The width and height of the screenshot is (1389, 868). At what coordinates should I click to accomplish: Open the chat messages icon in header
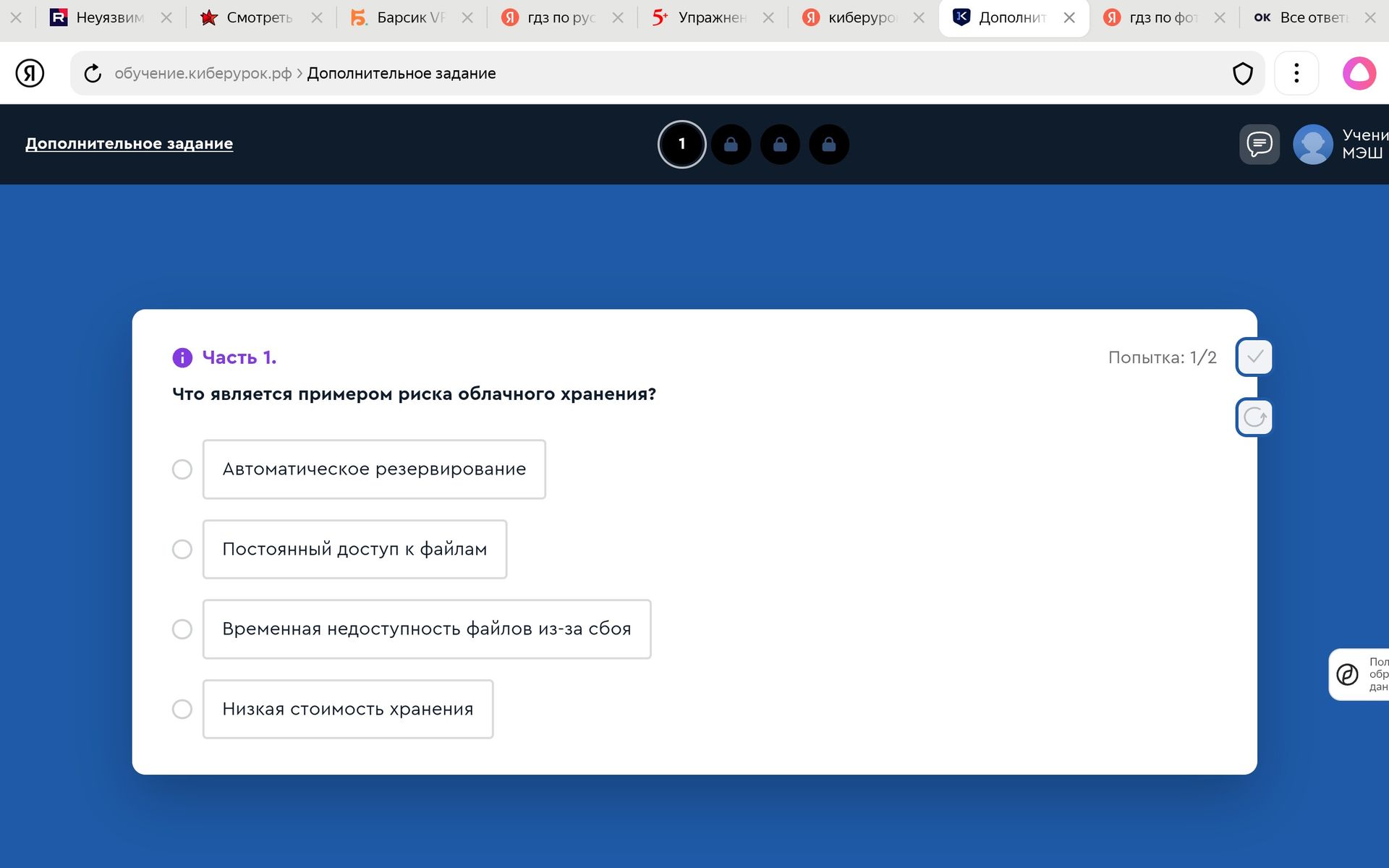click(x=1260, y=144)
